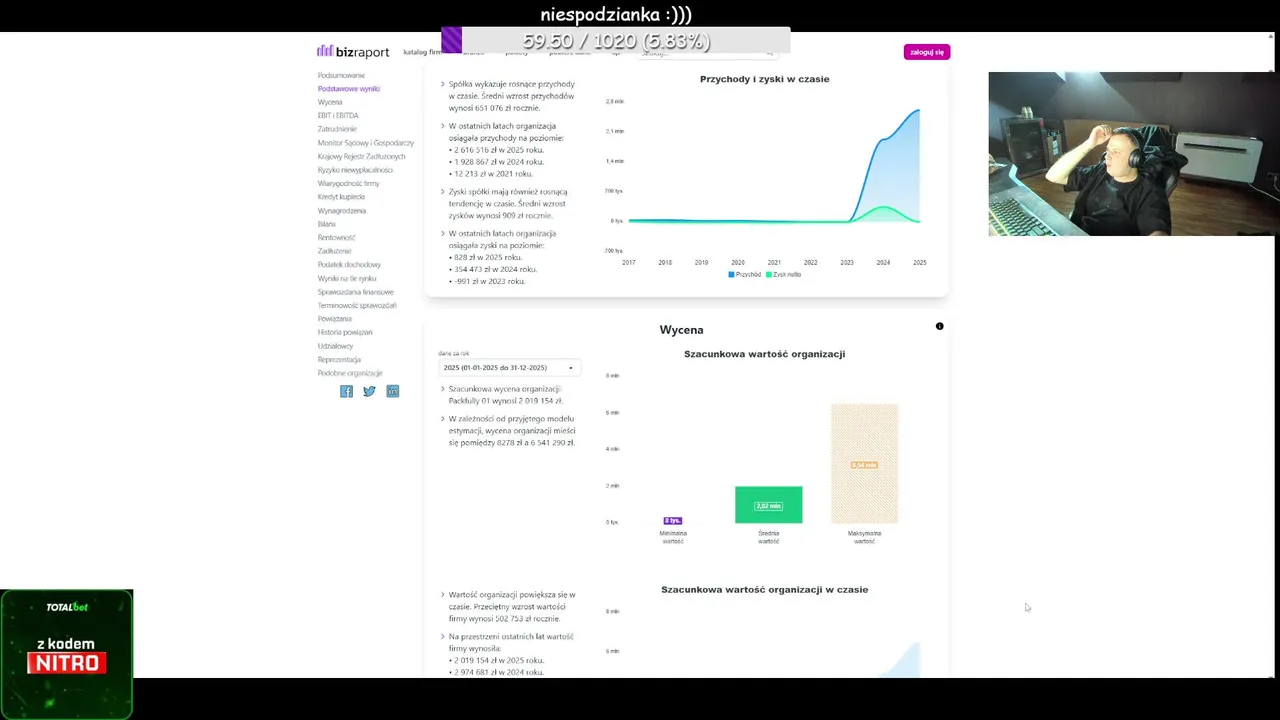
Task: Open the EBIT i EBITDA section
Action: click(338, 116)
